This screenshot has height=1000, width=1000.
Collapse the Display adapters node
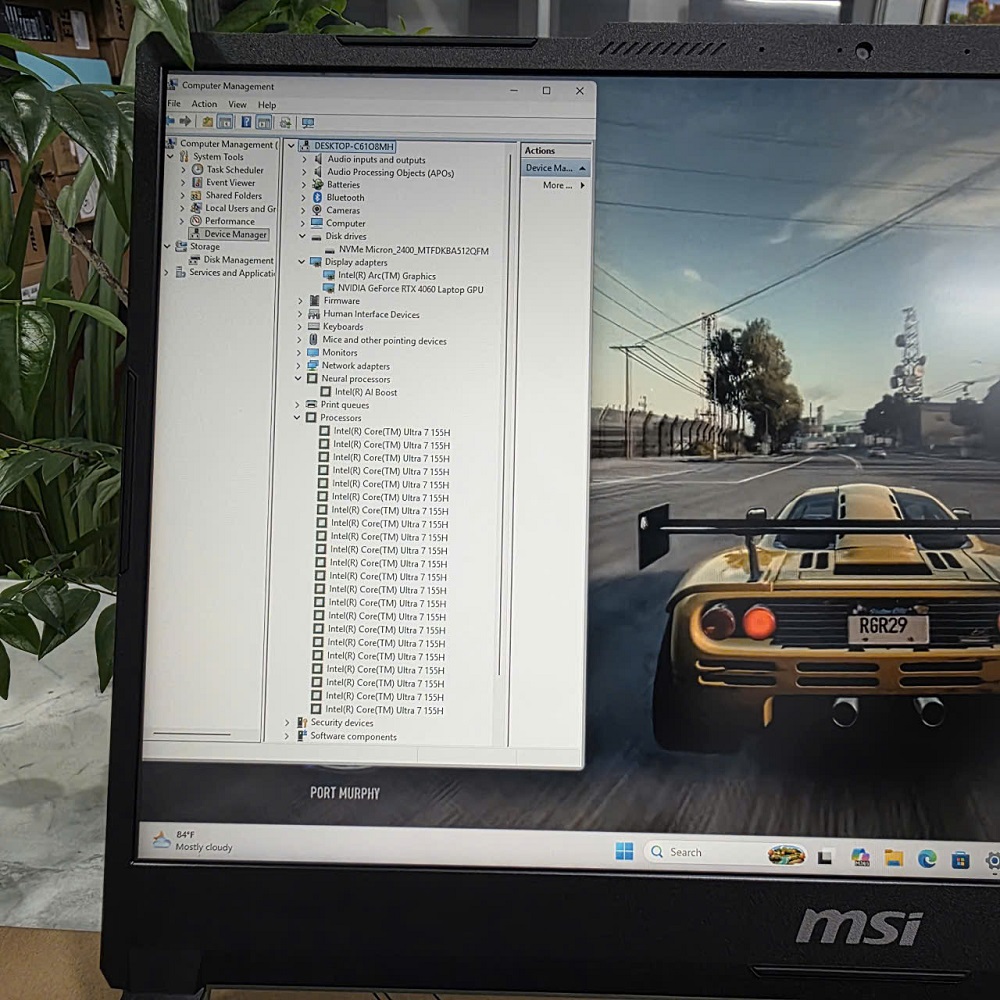[x=302, y=261]
